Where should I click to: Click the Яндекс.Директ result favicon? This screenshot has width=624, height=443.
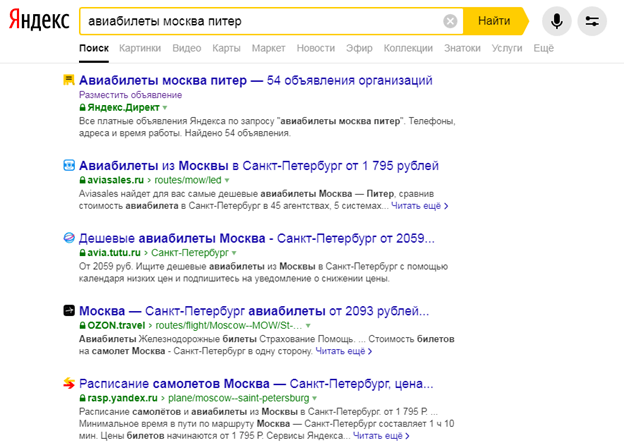click(69, 80)
